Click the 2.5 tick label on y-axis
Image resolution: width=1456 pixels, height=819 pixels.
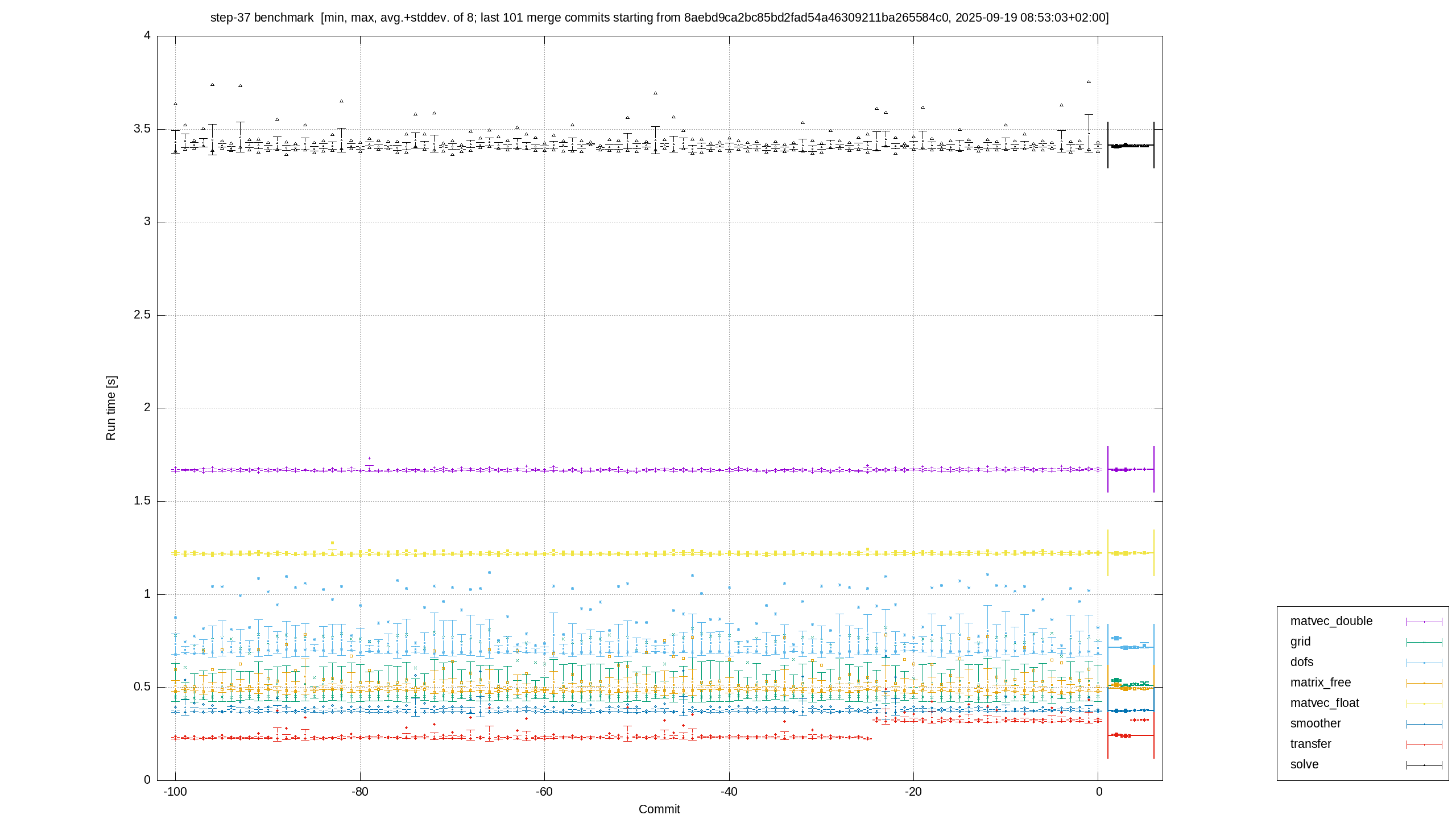click(x=142, y=315)
